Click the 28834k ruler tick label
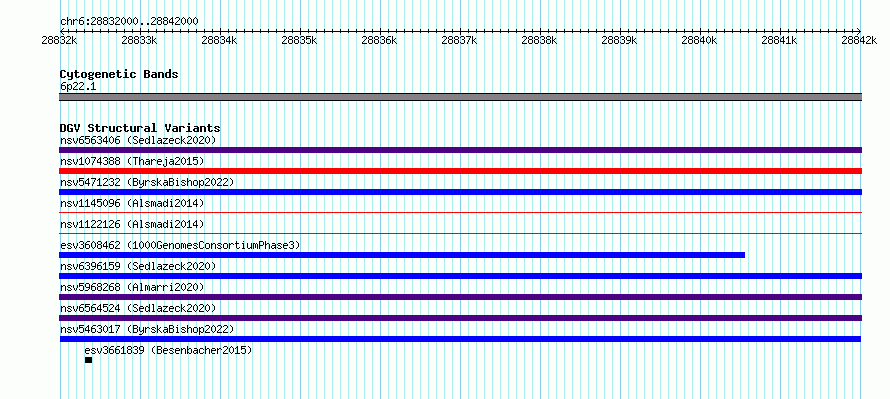This screenshot has height=399, width=890. [x=220, y=40]
